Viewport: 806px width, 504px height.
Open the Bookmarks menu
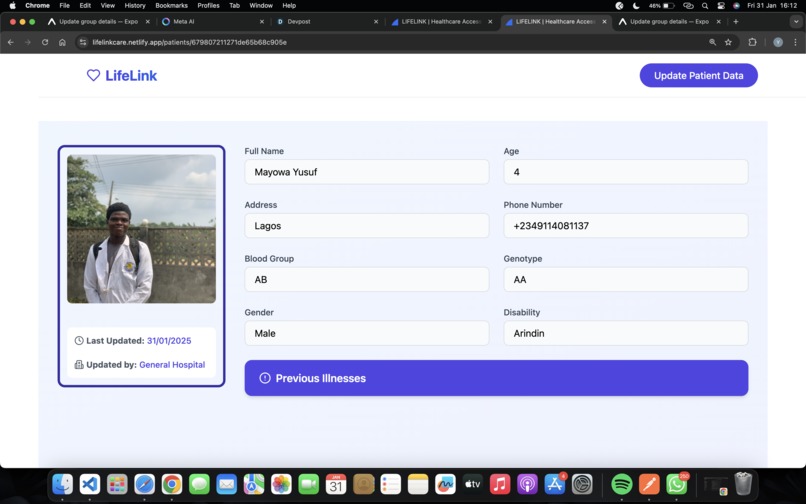pos(171,6)
